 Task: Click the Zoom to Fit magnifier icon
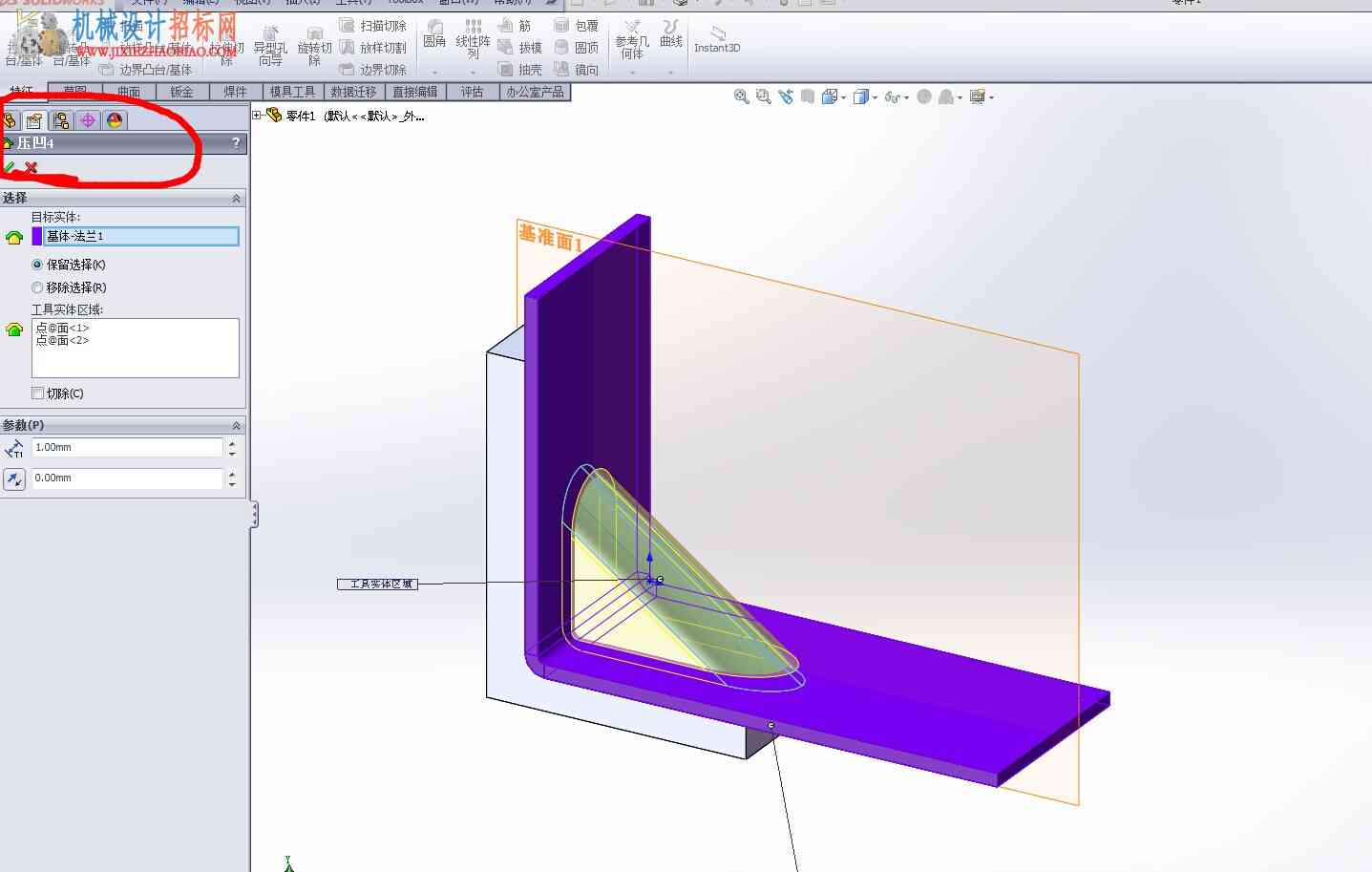click(741, 96)
